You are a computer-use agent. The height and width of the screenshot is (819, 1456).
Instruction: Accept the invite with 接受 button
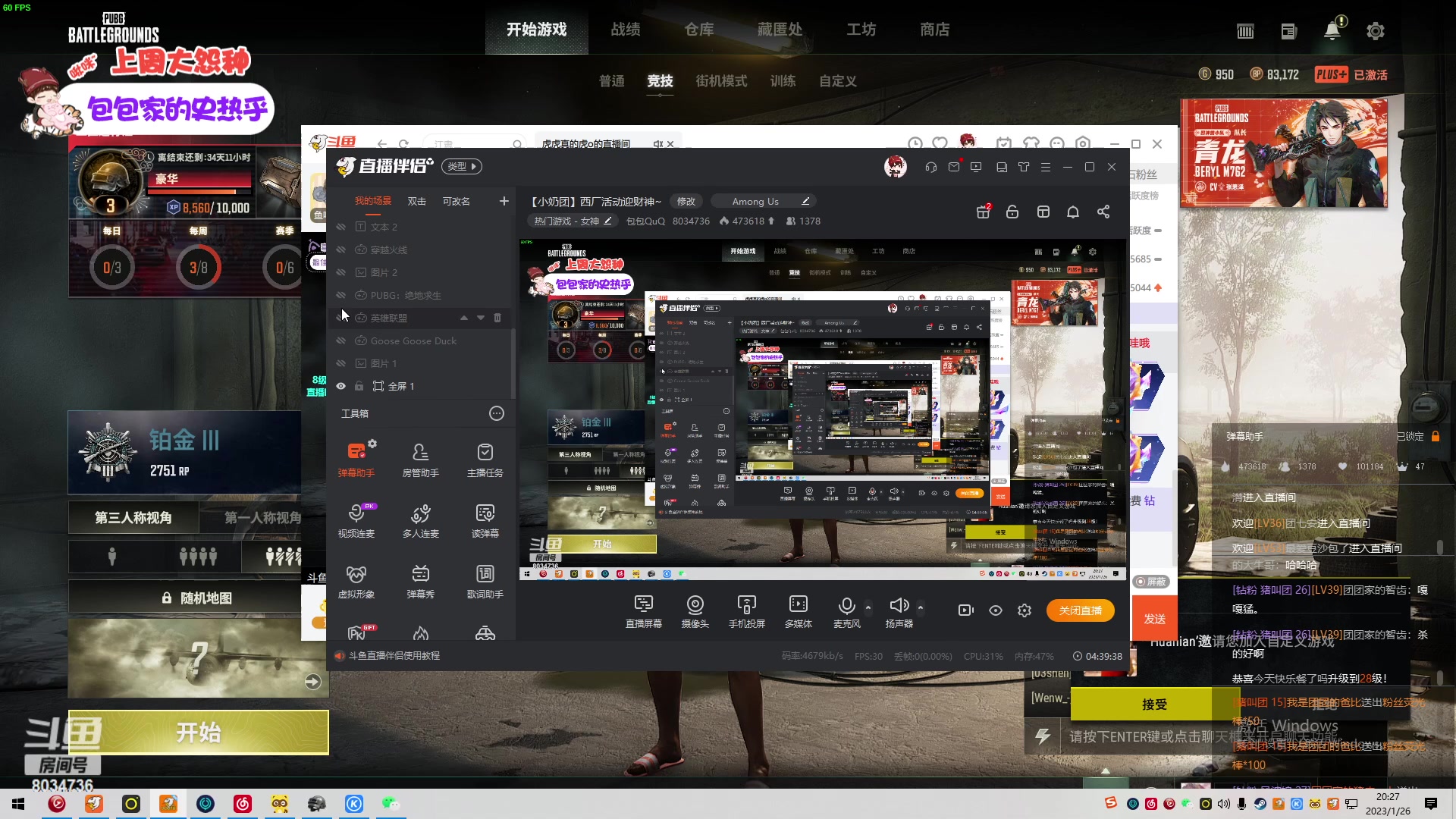1154,704
